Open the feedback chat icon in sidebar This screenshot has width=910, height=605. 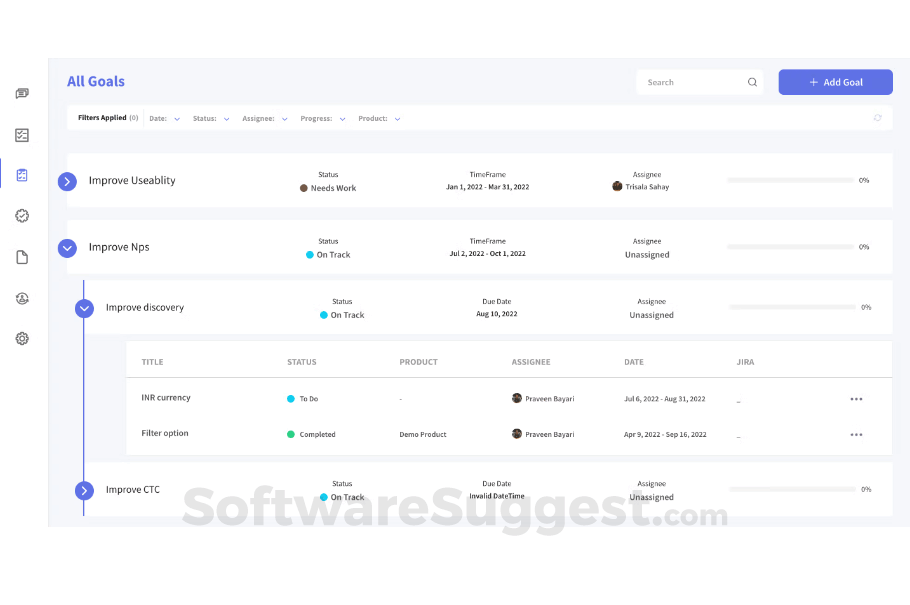(x=22, y=93)
